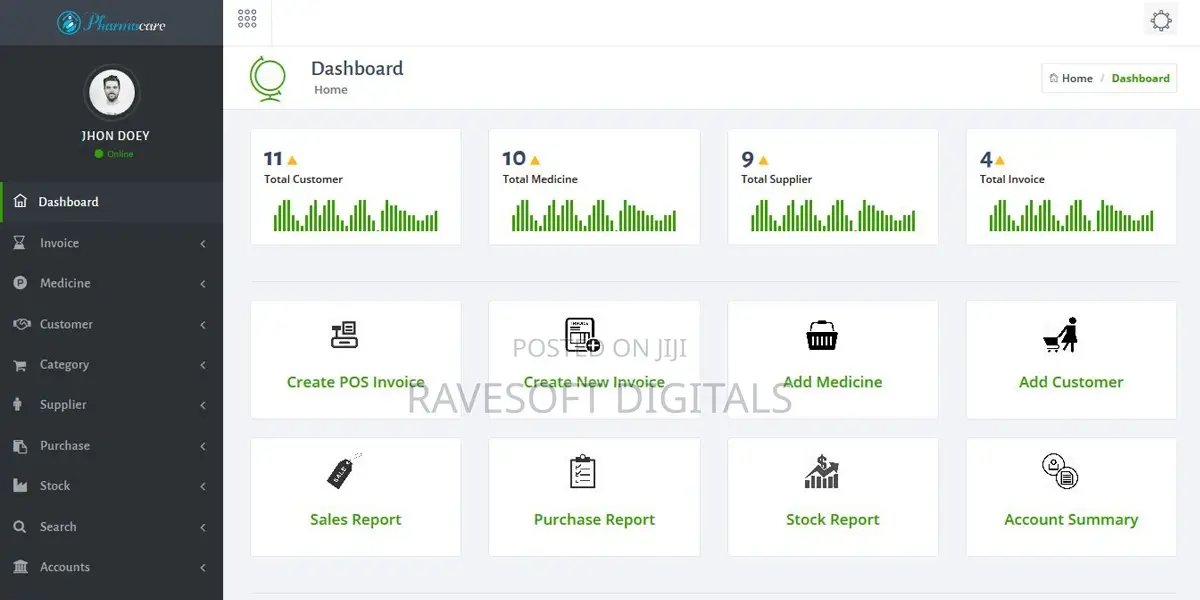Click the POS register icon
This screenshot has height=600, width=1200.
click(x=344, y=334)
